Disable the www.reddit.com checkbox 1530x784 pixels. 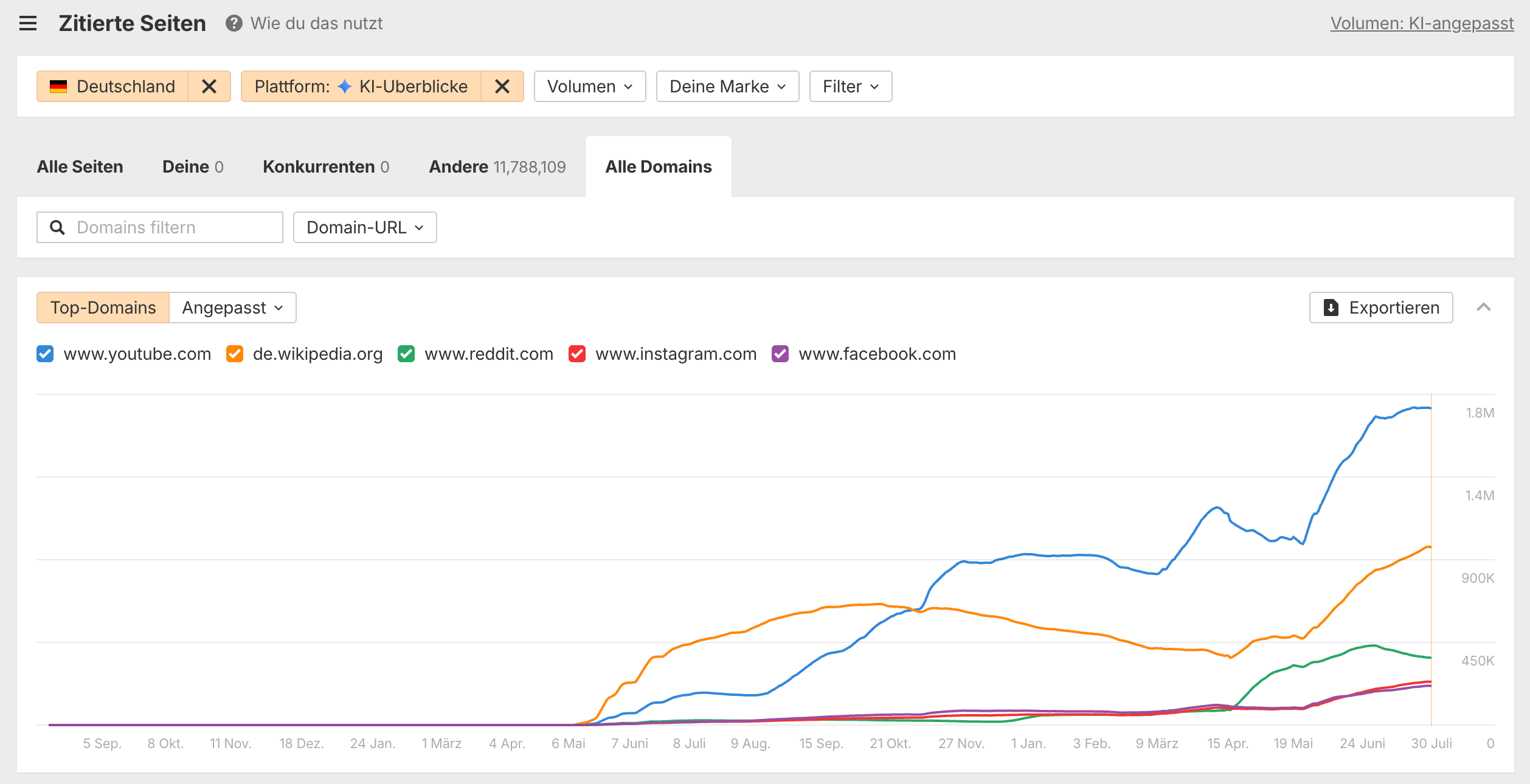(406, 354)
